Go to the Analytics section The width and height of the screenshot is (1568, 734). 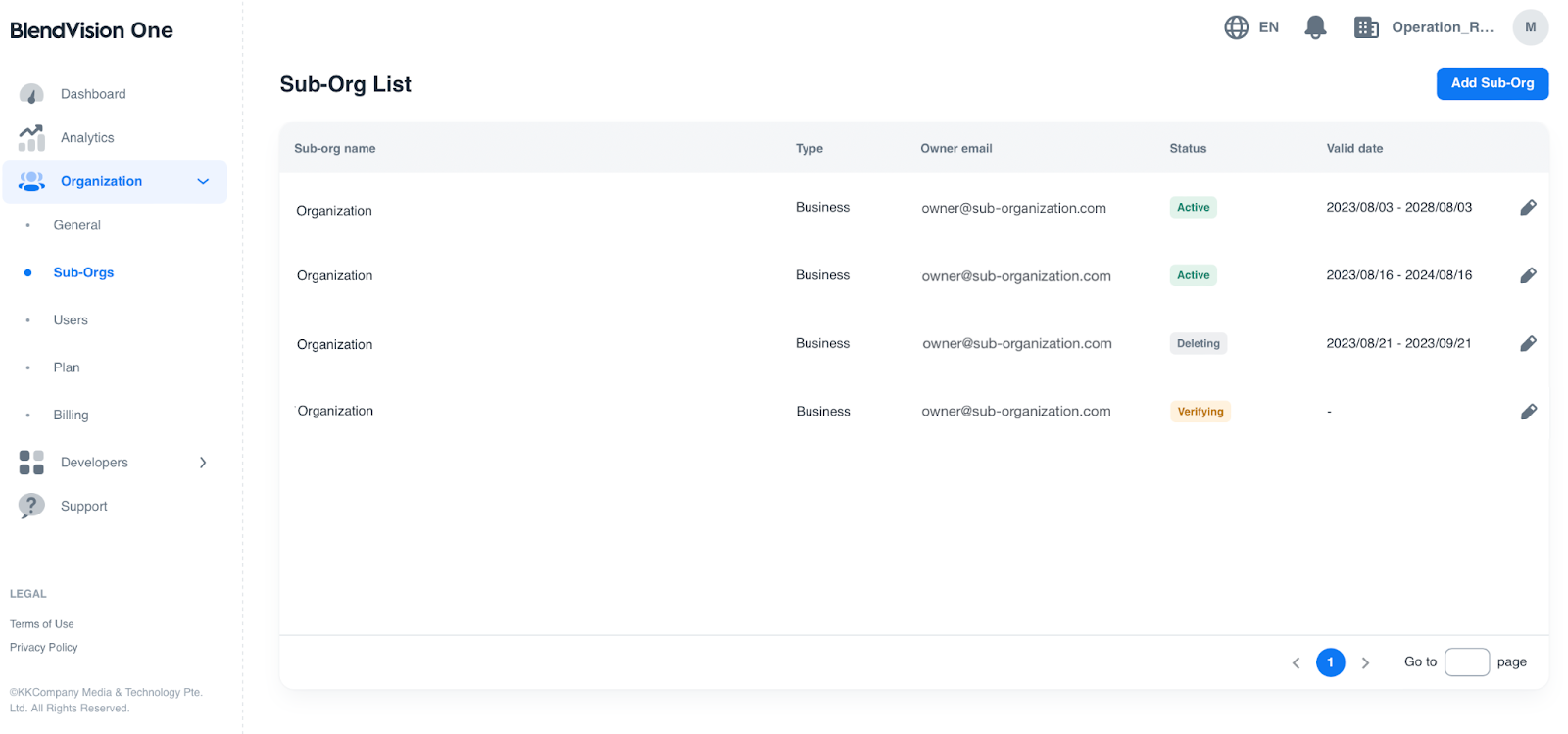(87, 138)
